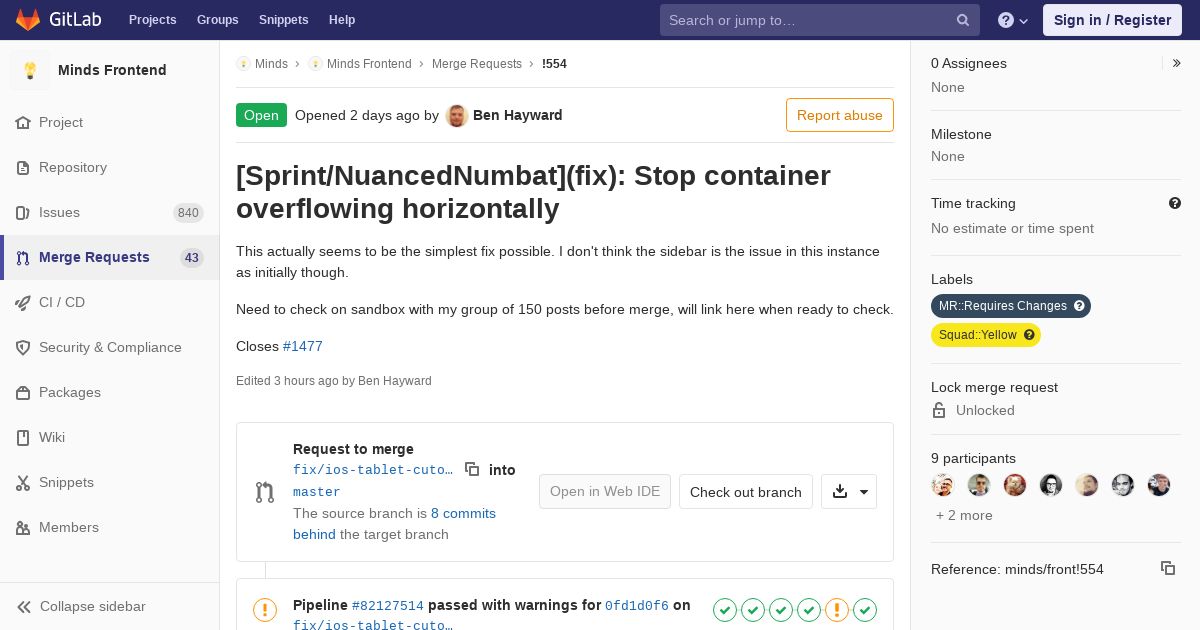This screenshot has height=630, width=1200.
Task: Click the Merge Requests icon in sidebar
Action: tap(23, 258)
